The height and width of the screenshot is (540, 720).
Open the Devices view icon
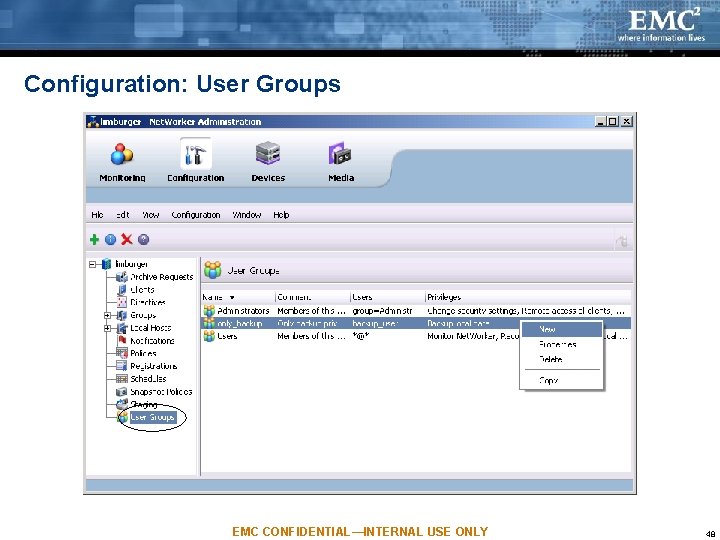click(268, 154)
